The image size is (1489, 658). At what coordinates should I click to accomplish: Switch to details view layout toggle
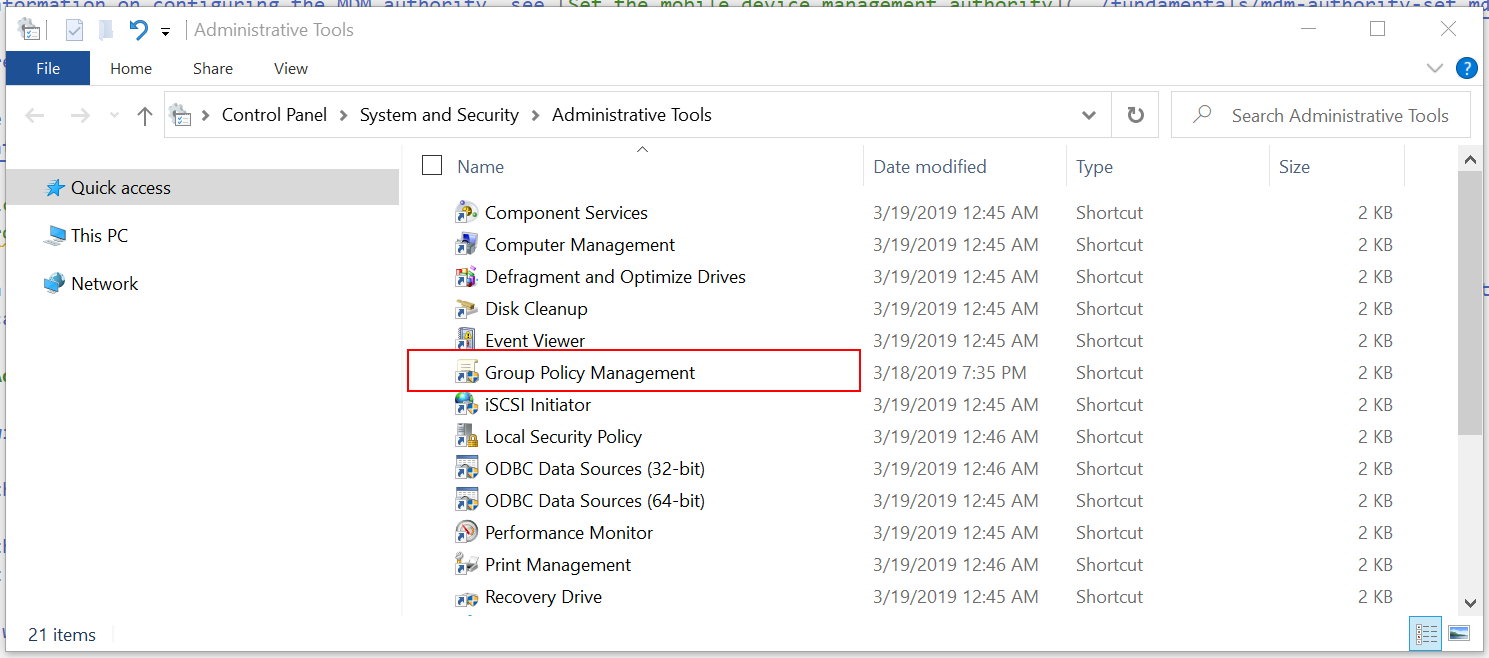tap(1426, 633)
